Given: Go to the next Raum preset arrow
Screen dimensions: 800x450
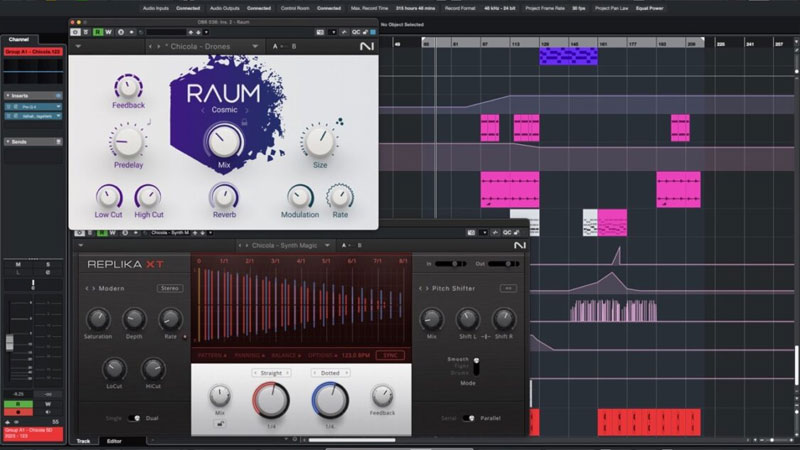Looking at the screenshot, I should point(159,46).
